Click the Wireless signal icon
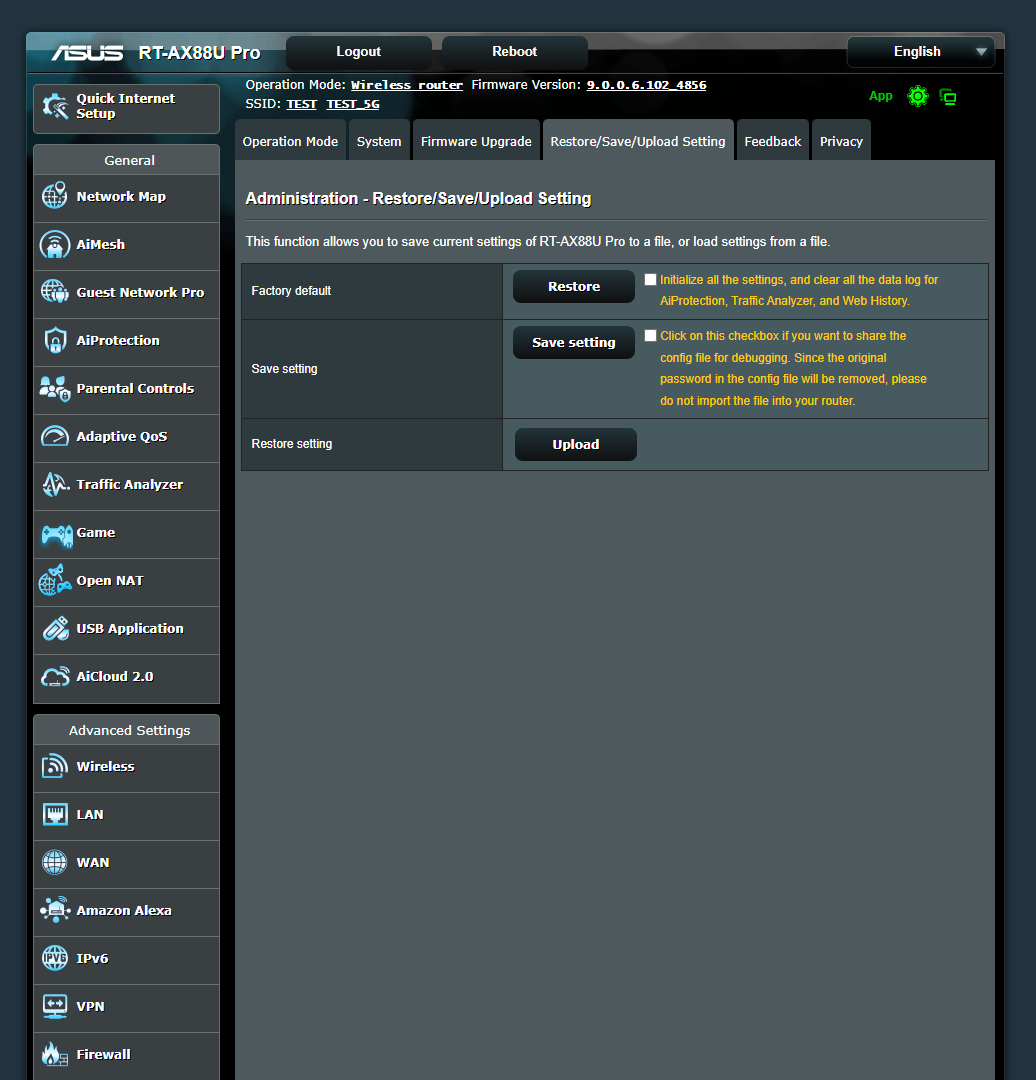This screenshot has width=1036, height=1080. tap(54, 766)
